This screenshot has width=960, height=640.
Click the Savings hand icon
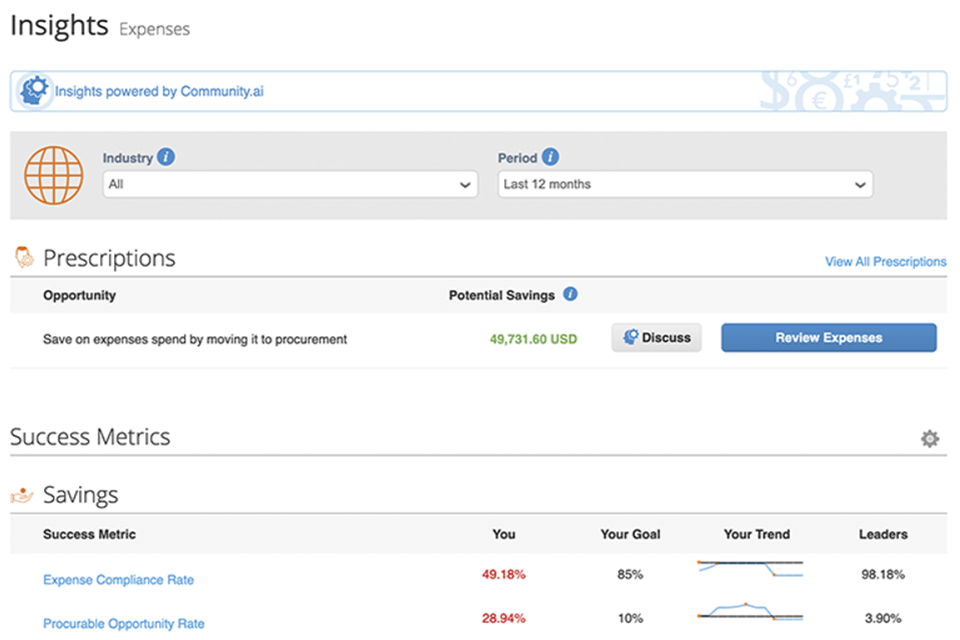tap(22, 494)
